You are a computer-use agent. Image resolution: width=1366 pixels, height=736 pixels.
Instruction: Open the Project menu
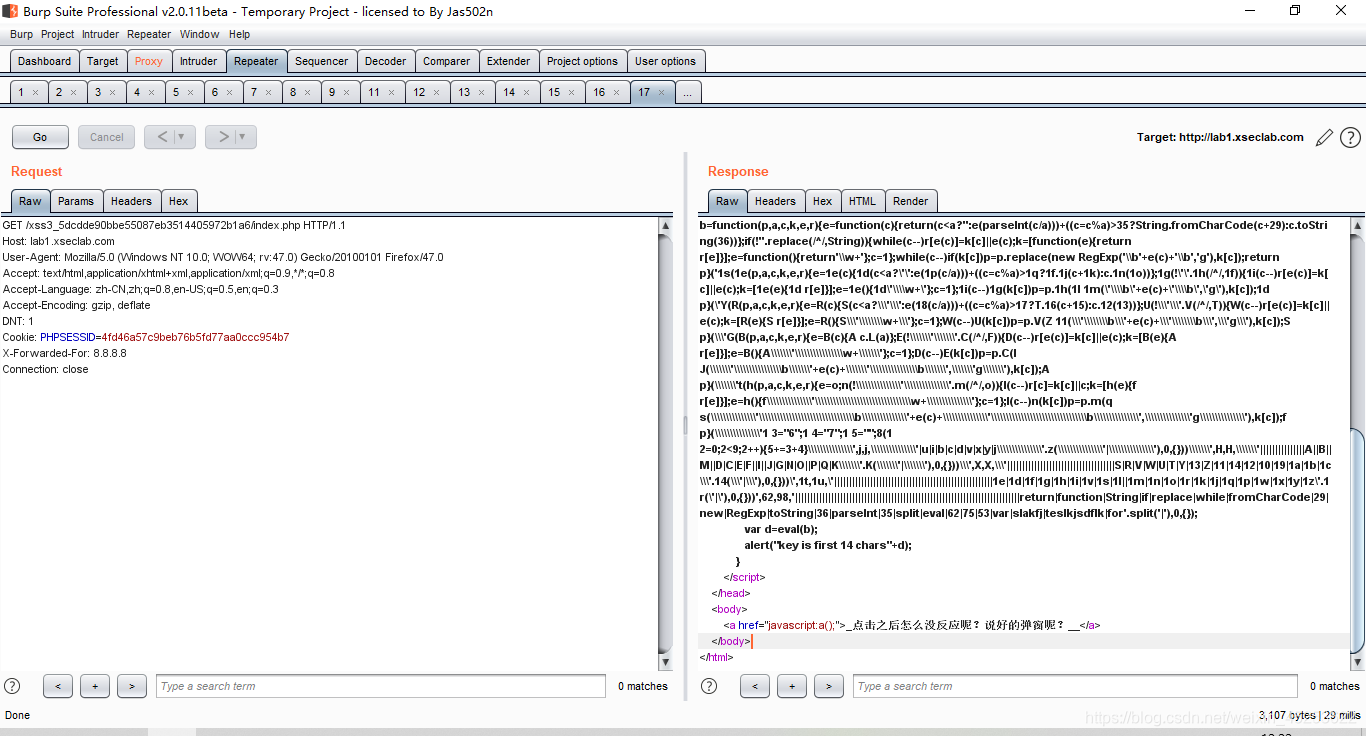(58, 34)
